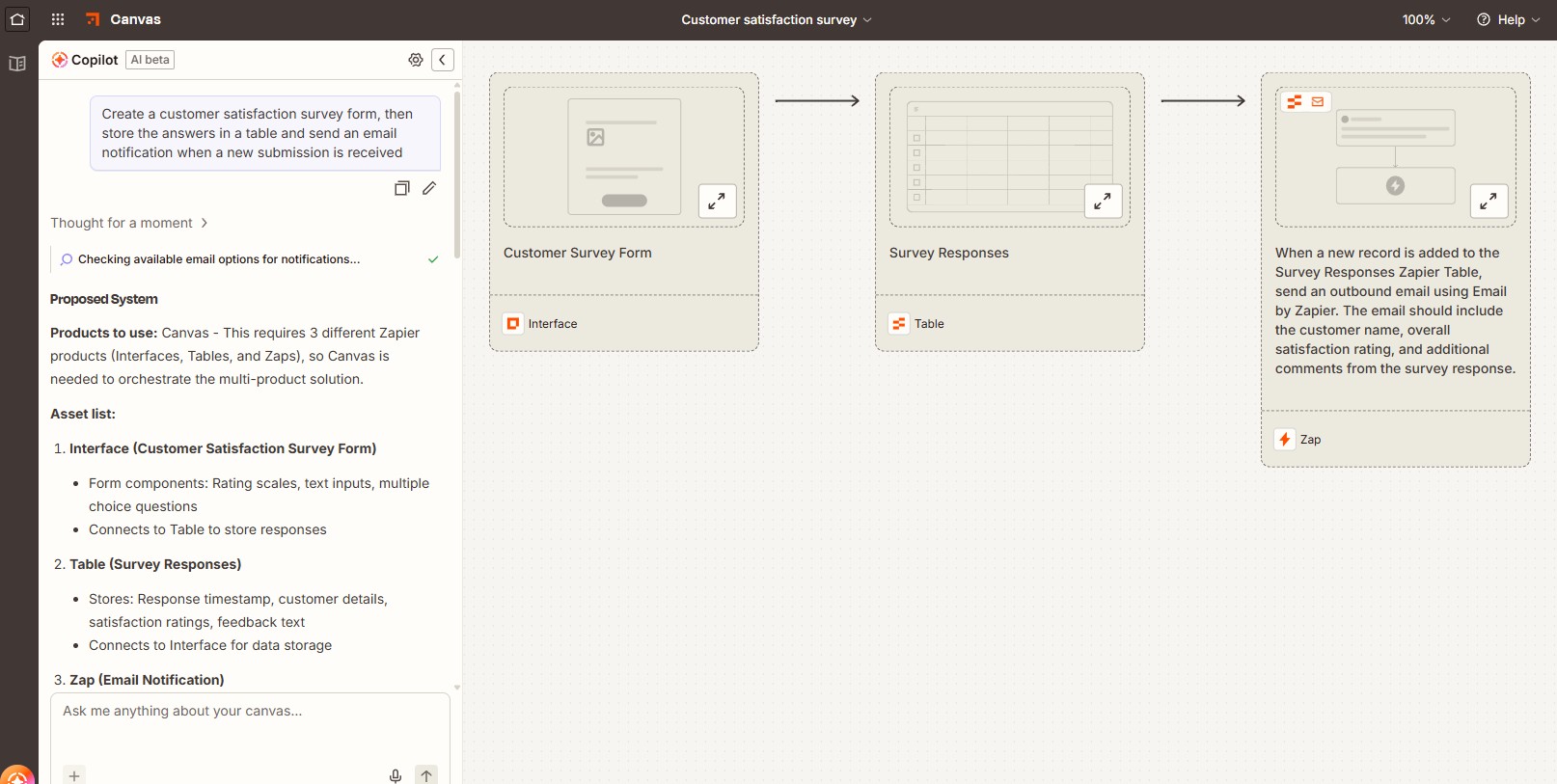
Task: Click the Copilot logo icon
Action: click(59, 60)
